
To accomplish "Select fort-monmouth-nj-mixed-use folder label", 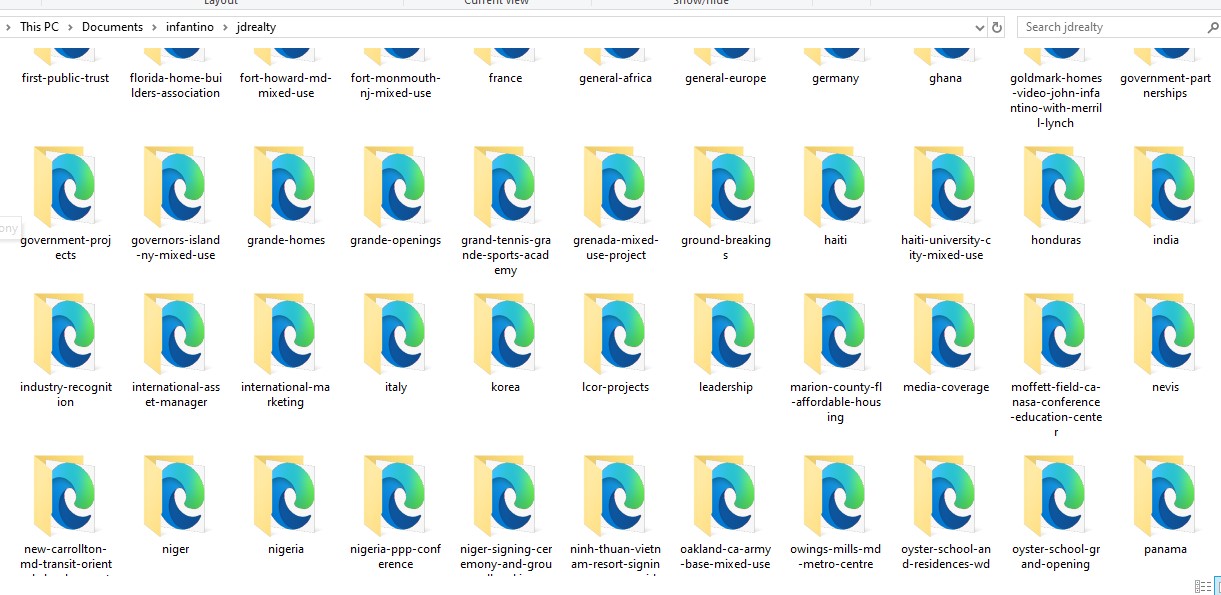I will click(395, 85).
